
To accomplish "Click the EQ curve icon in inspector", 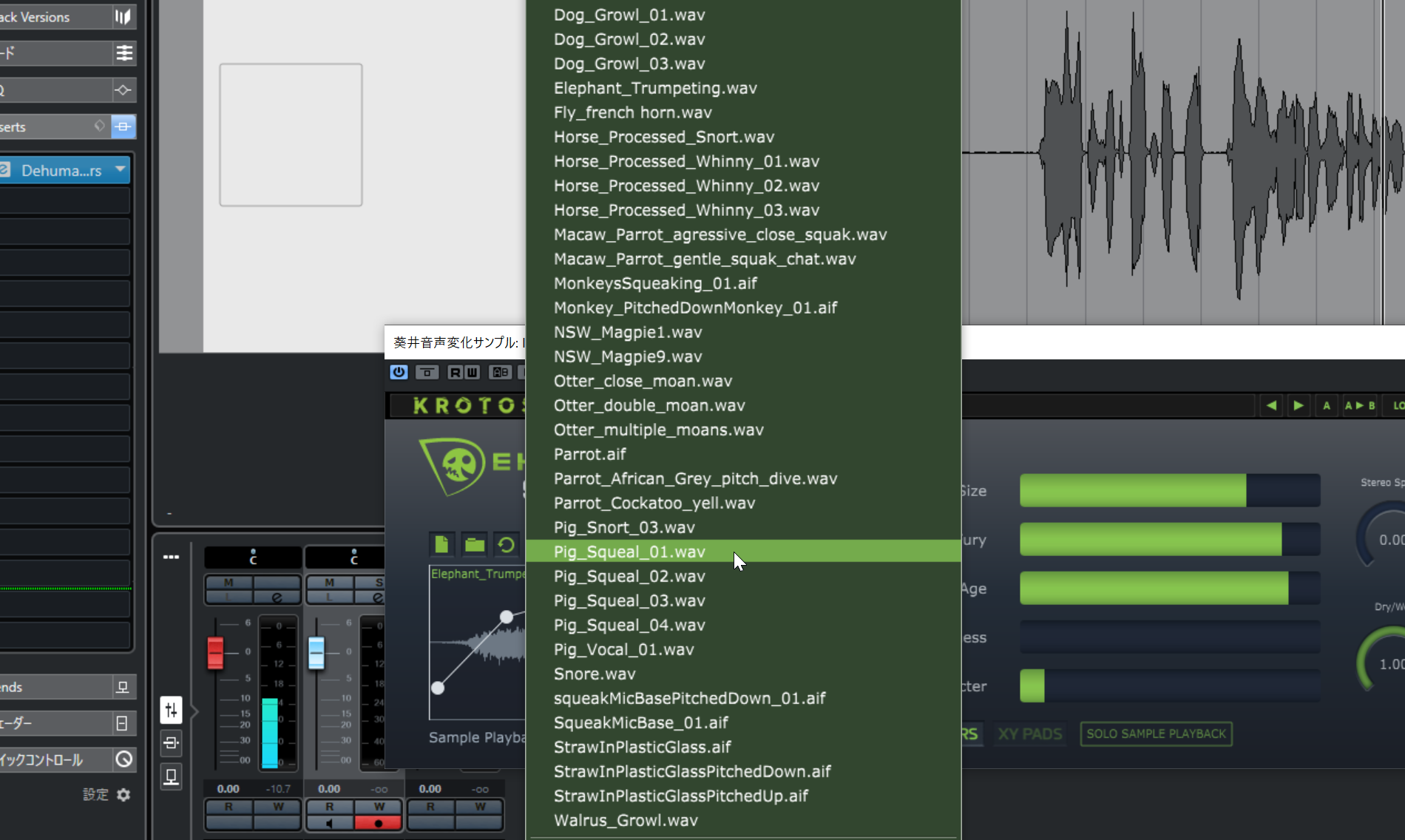I will tap(123, 90).
